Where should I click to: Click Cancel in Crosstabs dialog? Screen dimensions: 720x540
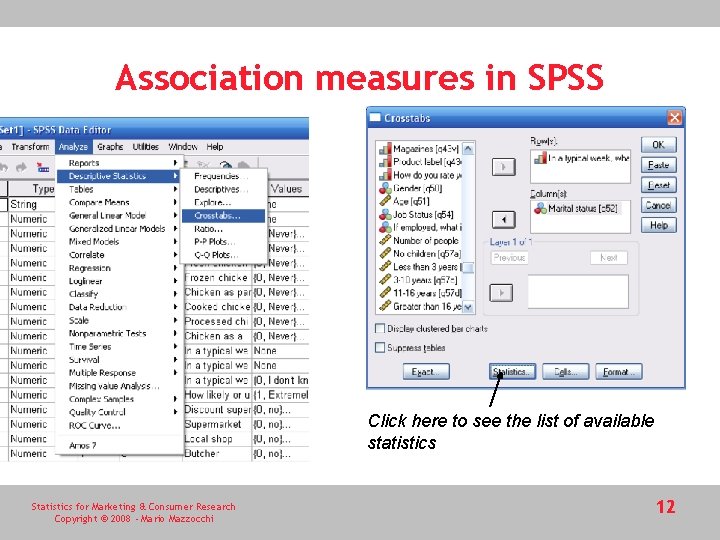coord(658,205)
